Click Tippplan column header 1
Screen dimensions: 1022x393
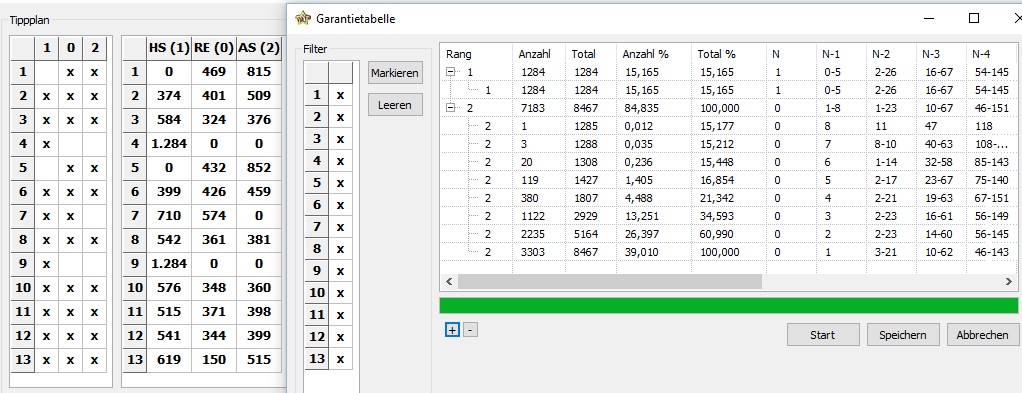pyautogui.click(x=46, y=48)
